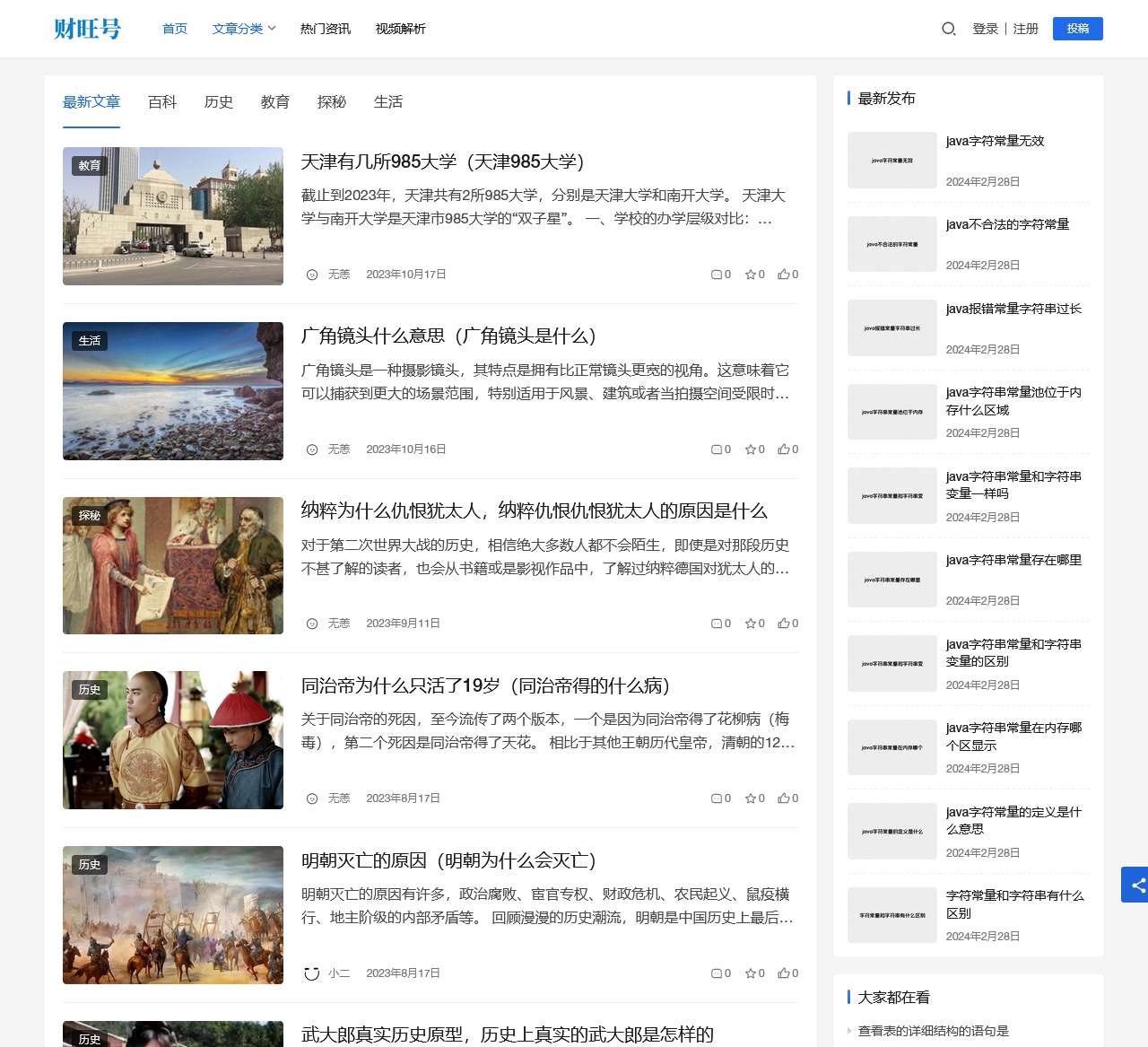The image size is (1148, 1047).
Task: Expand the 文章分类 dropdown
Action: [x=243, y=29]
